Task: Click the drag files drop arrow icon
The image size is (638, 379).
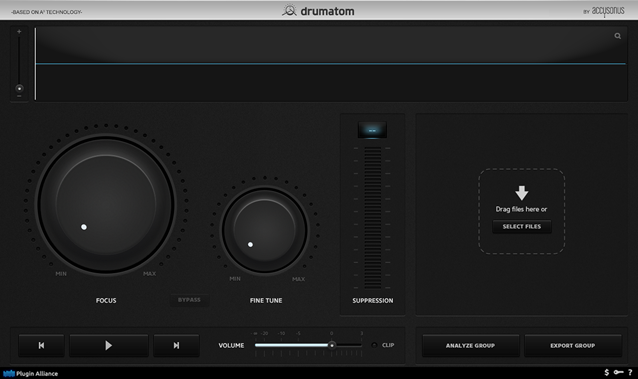Action: coord(522,193)
